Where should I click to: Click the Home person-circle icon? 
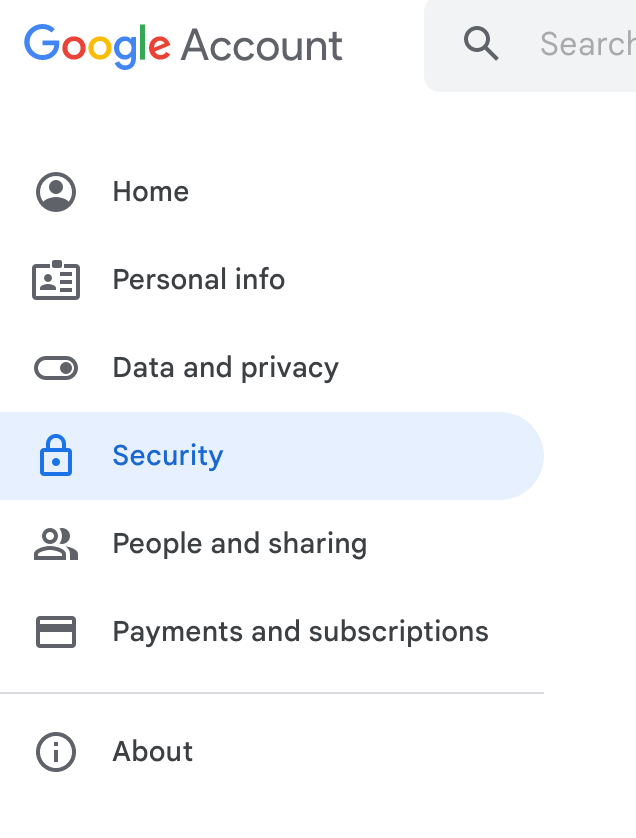click(56, 192)
